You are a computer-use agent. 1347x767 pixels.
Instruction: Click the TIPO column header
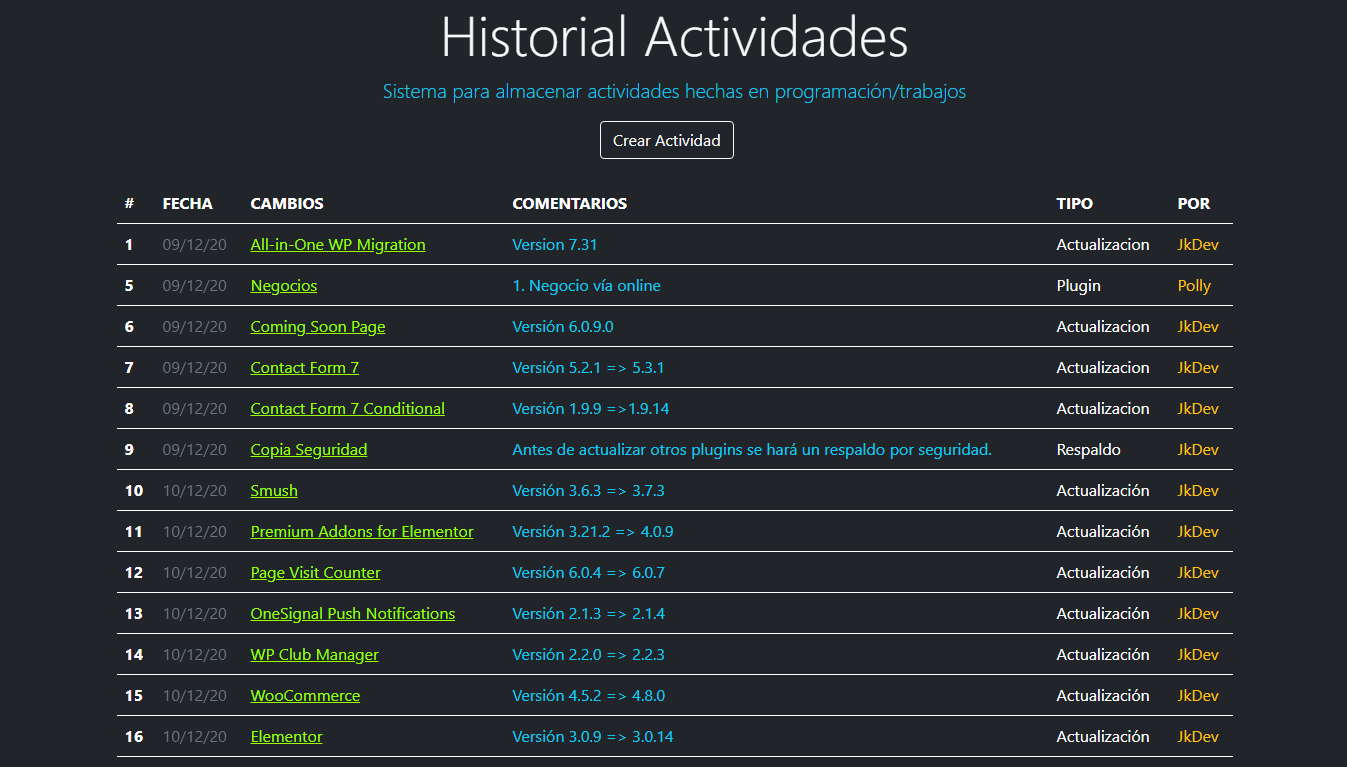pyautogui.click(x=1075, y=204)
